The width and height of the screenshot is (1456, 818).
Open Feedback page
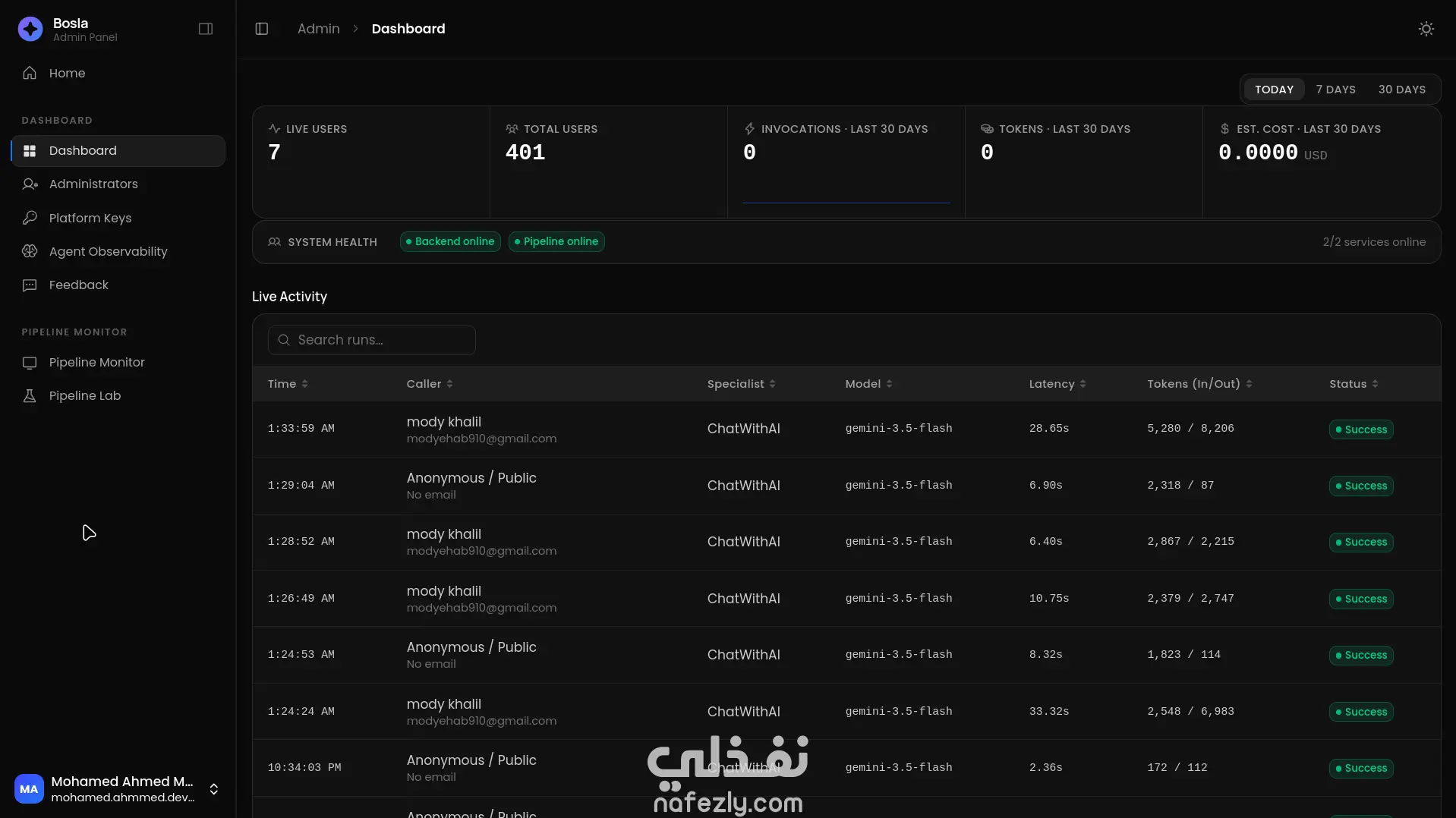click(x=118, y=285)
